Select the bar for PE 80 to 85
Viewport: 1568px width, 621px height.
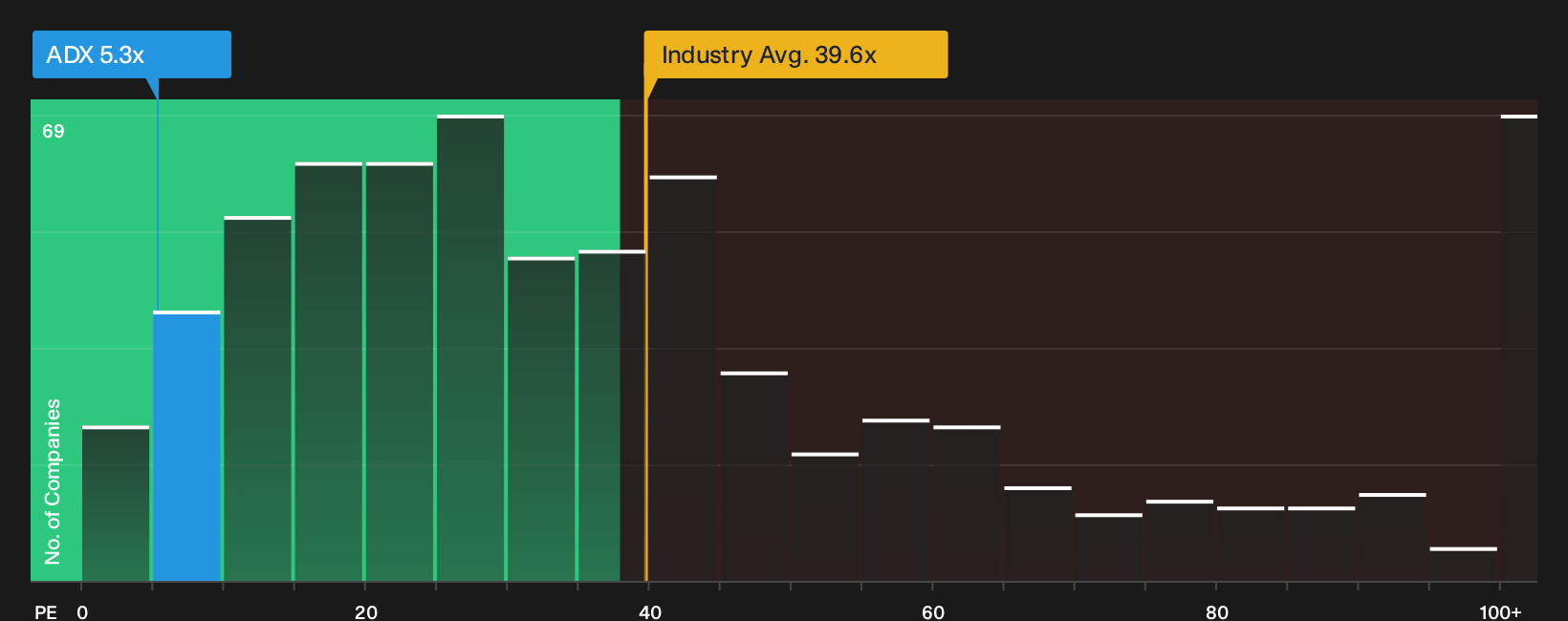[x=1251, y=545]
